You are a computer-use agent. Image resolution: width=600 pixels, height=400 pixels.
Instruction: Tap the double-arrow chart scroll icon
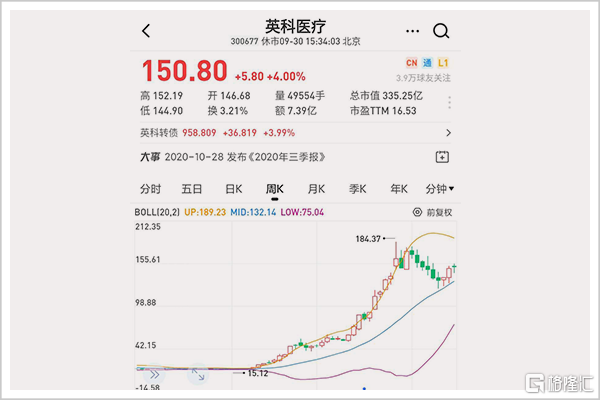click(x=154, y=374)
